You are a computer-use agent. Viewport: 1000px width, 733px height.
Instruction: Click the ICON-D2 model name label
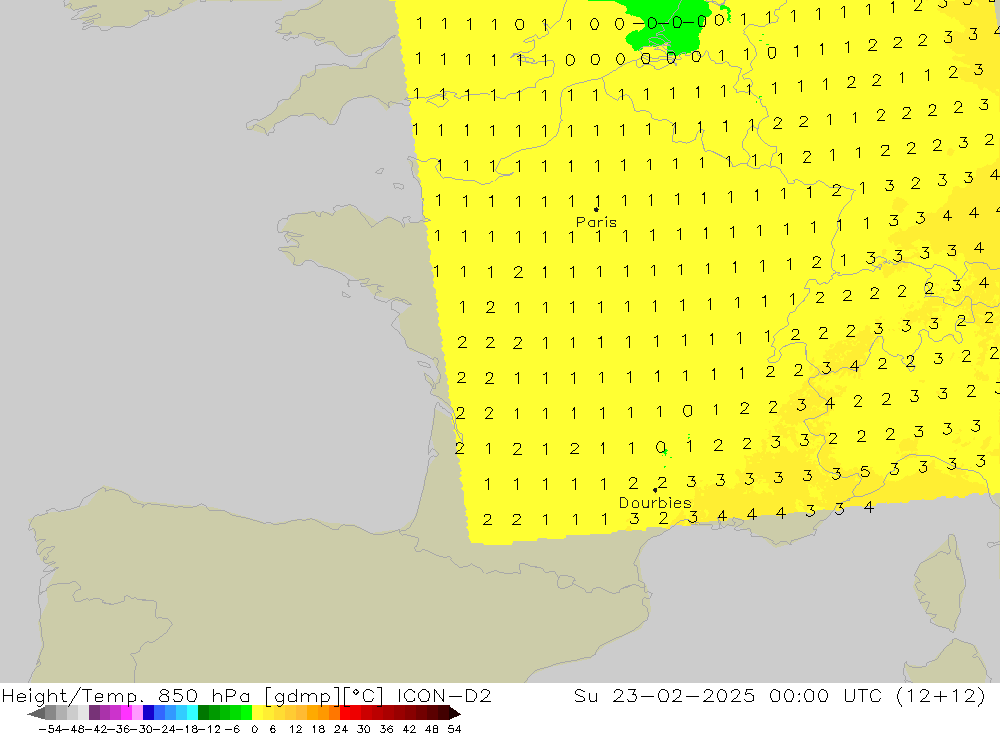click(x=444, y=695)
